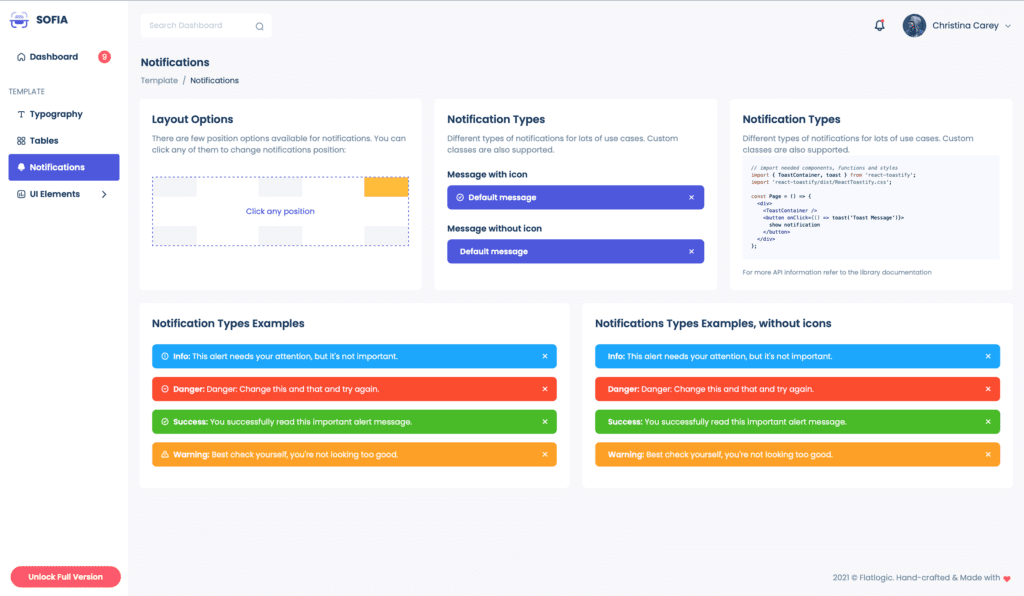The height and width of the screenshot is (596, 1024).
Task: Click the Template breadcrumb link
Action: point(159,80)
